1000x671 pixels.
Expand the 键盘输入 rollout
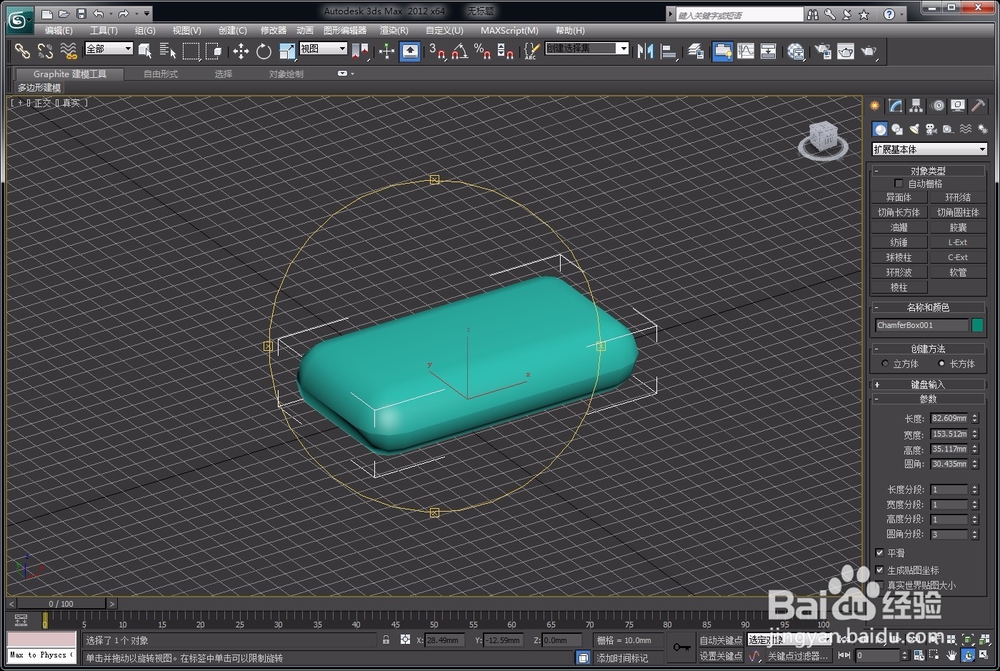click(x=928, y=385)
